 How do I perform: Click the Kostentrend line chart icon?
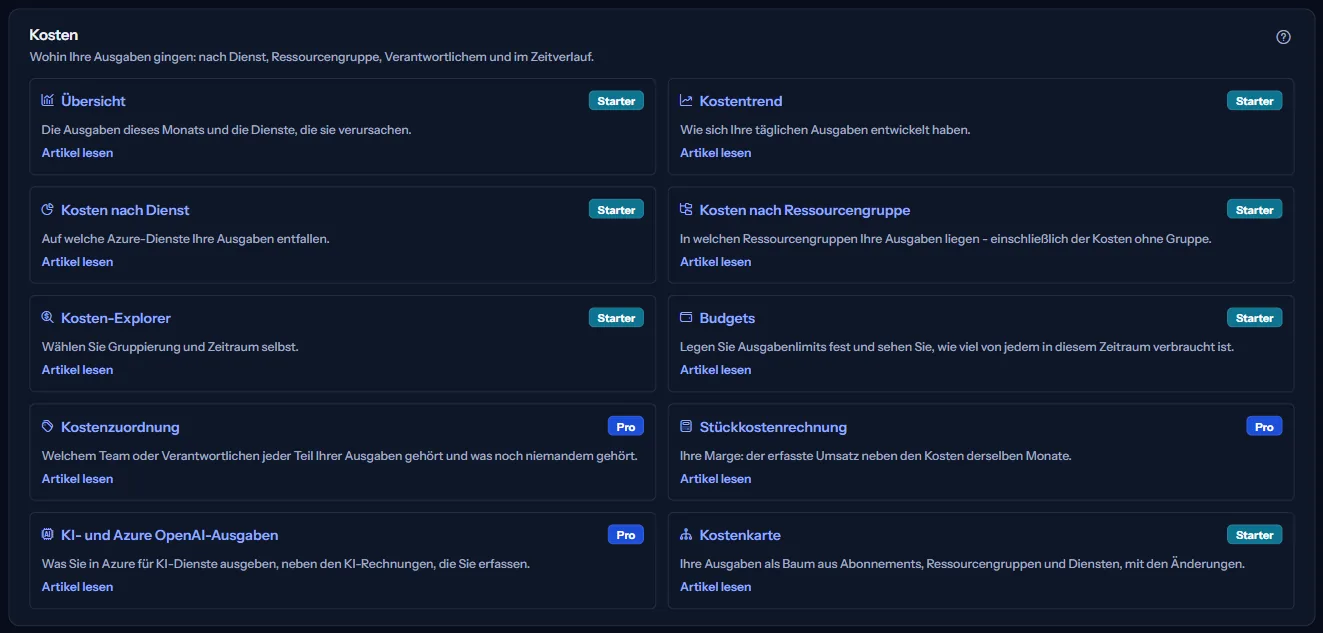[x=686, y=100]
